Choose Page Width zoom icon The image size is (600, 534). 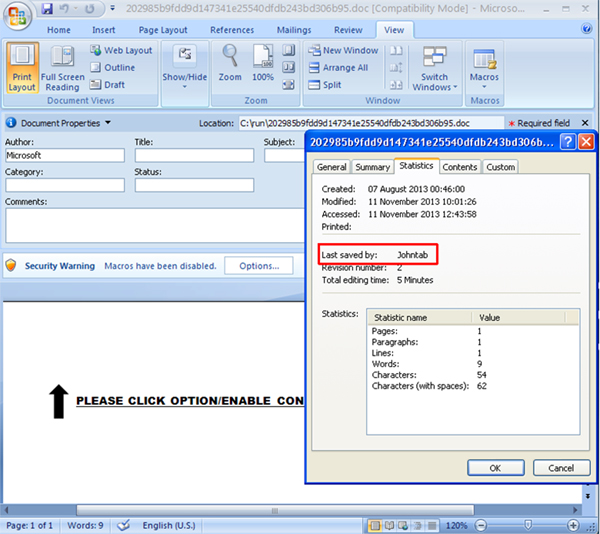(x=289, y=85)
